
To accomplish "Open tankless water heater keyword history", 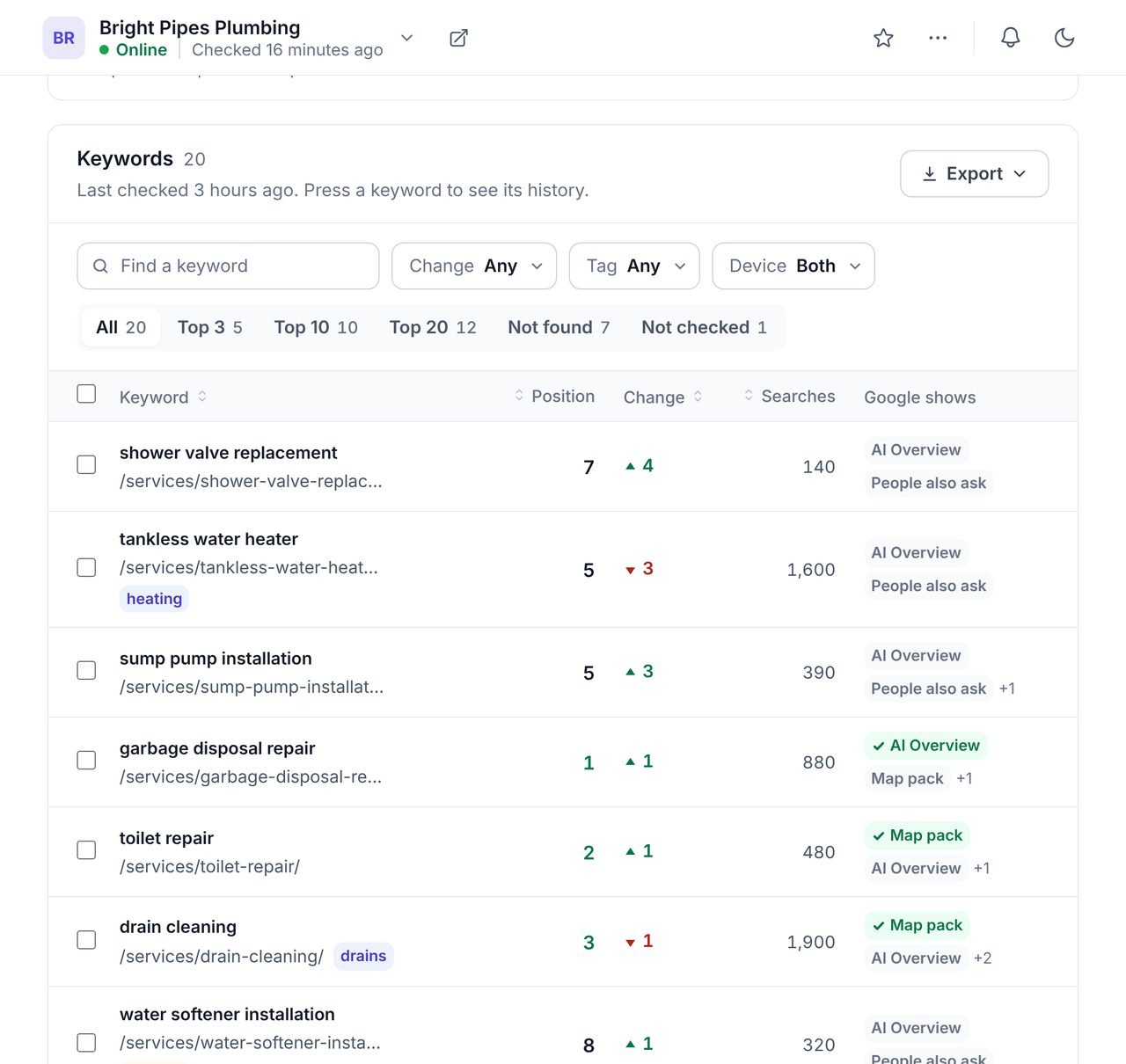I will click(208, 539).
